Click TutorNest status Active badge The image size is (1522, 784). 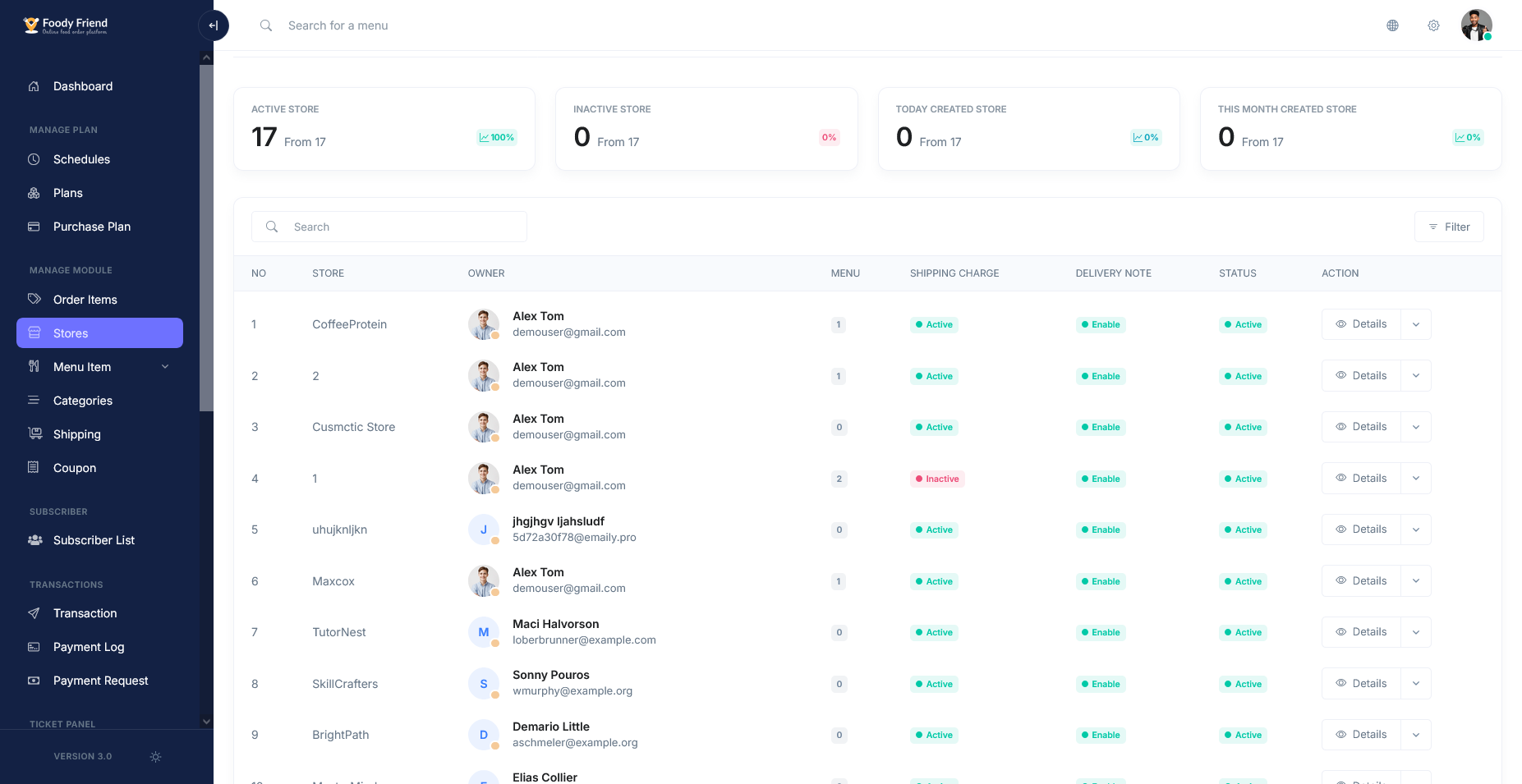(1243, 632)
